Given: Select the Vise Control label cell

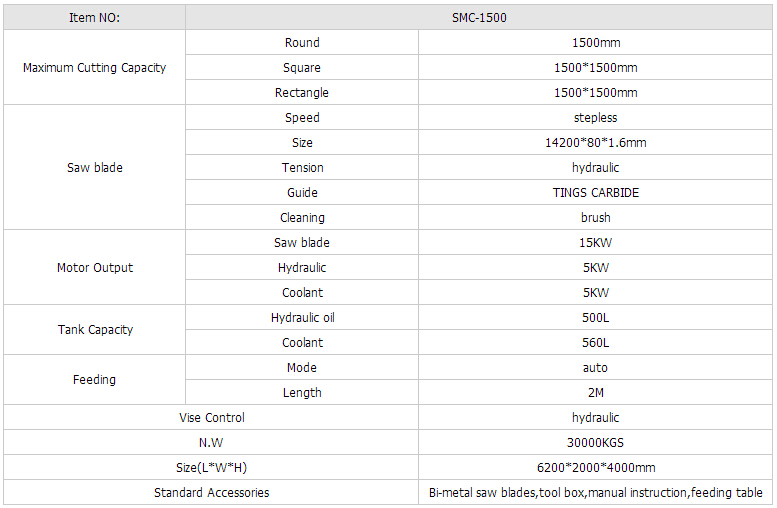Looking at the screenshot, I should (x=211, y=418).
